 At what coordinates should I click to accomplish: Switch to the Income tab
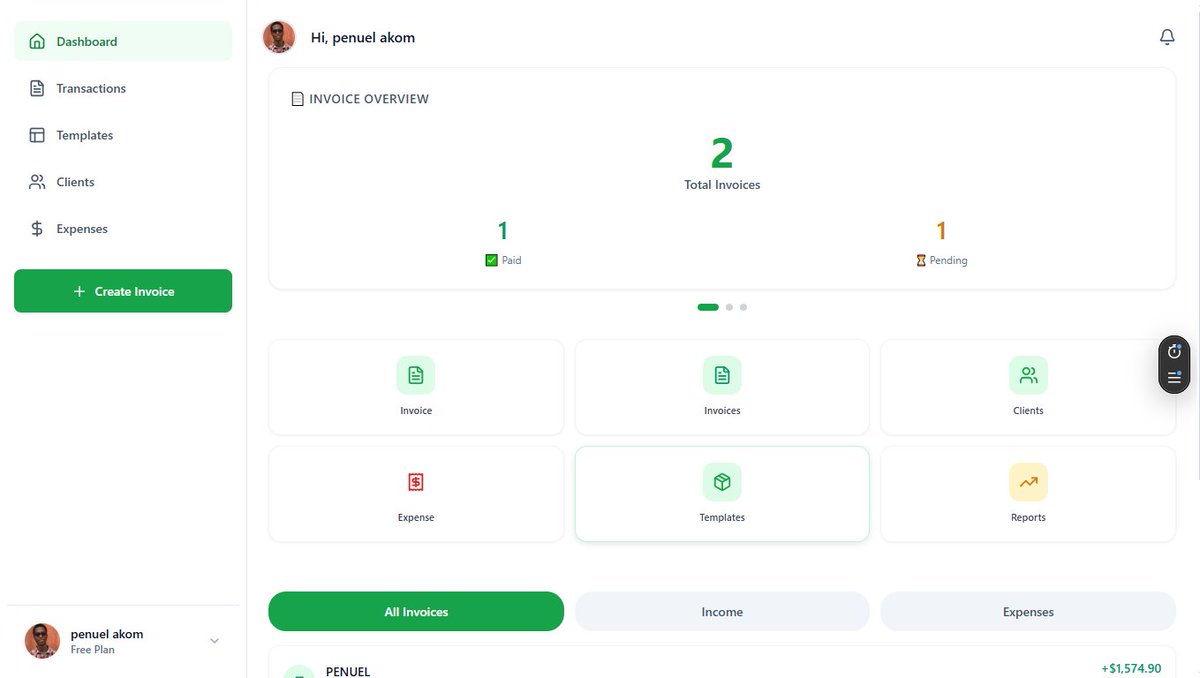pyautogui.click(x=722, y=611)
